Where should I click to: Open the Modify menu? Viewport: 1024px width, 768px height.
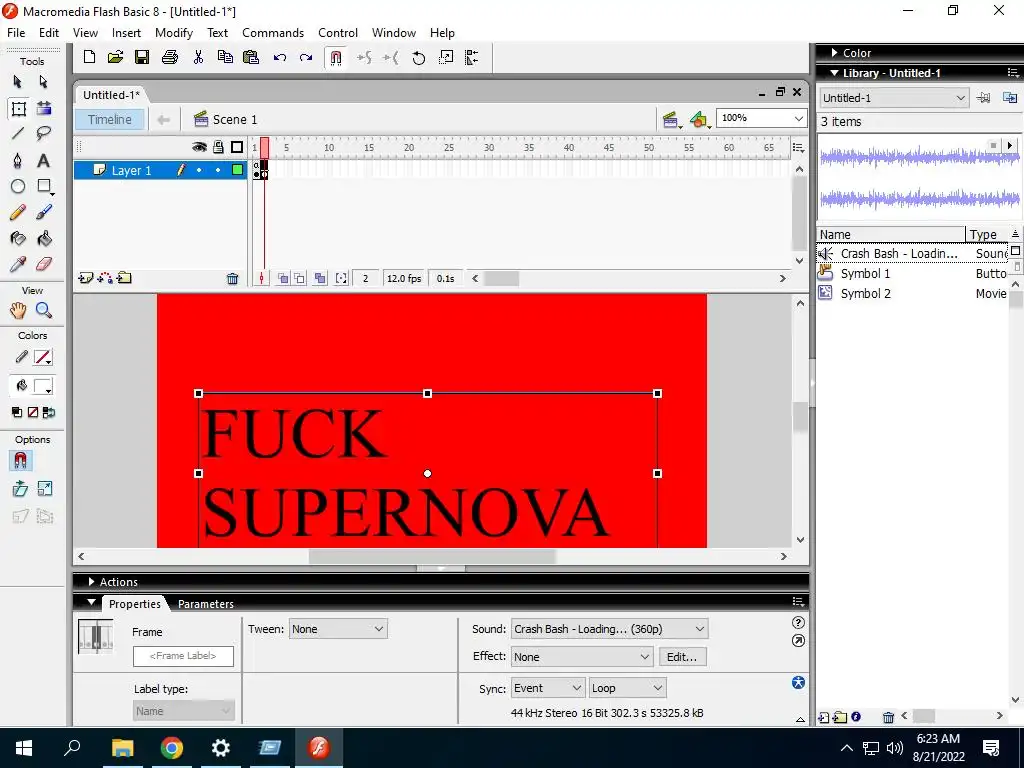174,33
